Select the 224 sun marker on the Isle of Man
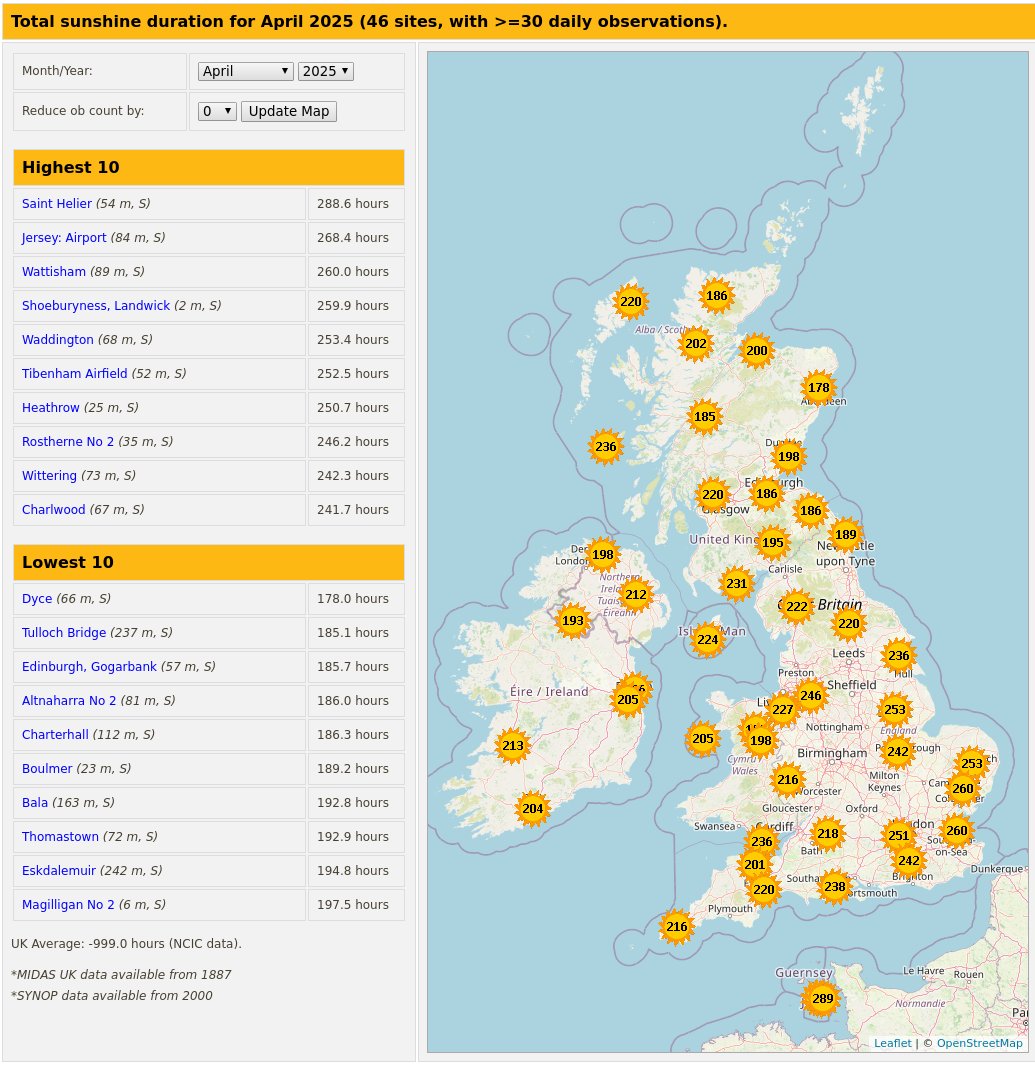The image size is (1035, 1066). [707, 639]
